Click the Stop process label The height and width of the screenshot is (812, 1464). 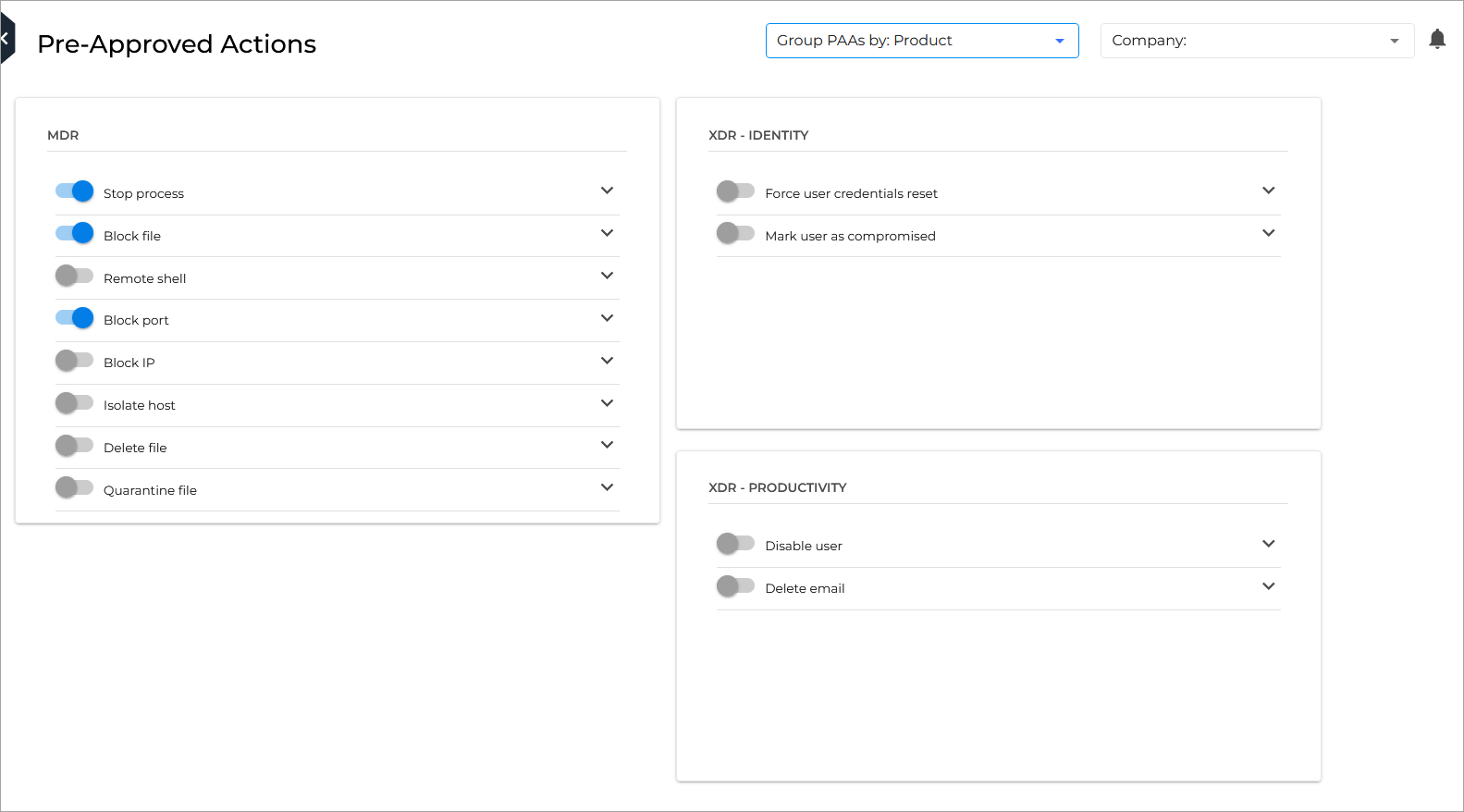click(143, 193)
